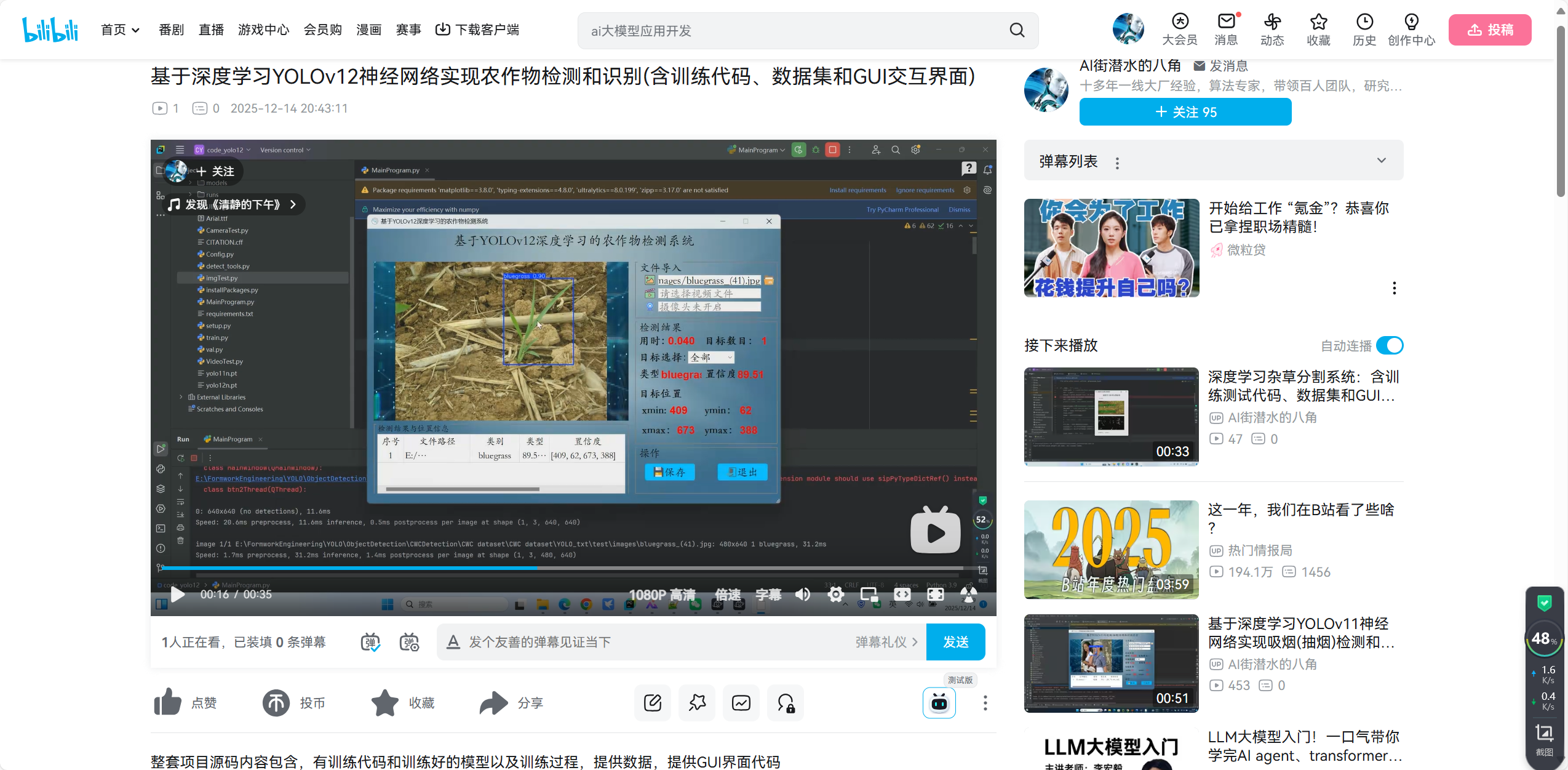The width and height of the screenshot is (1568, 770).
Task: Click the star favorite (收藏) icon below the video
Action: tap(385, 702)
